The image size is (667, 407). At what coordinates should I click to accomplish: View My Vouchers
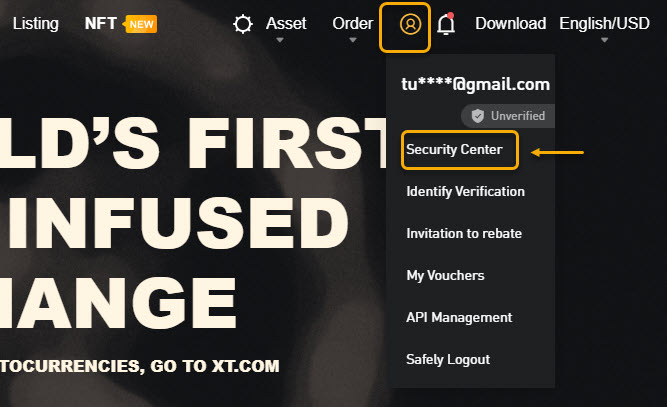445,275
